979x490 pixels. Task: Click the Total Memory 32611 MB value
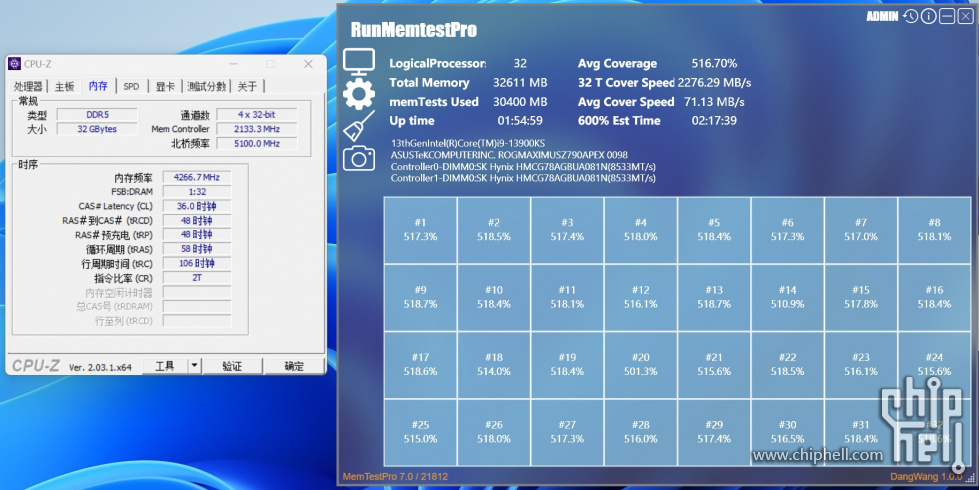[520, 82]
